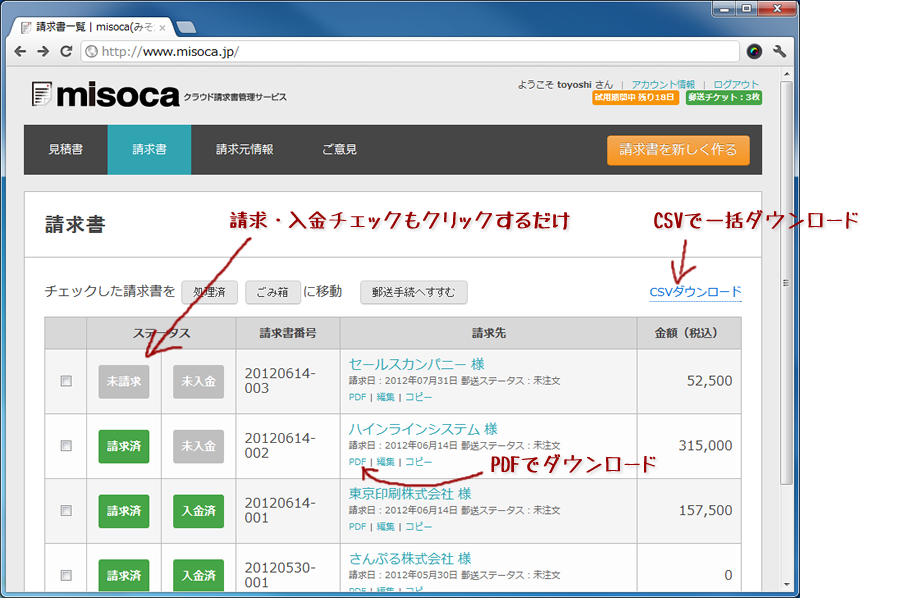Viewport: 900px width, 598px height.
Task: Click the 請求先 column header
Action: point(488,333)
